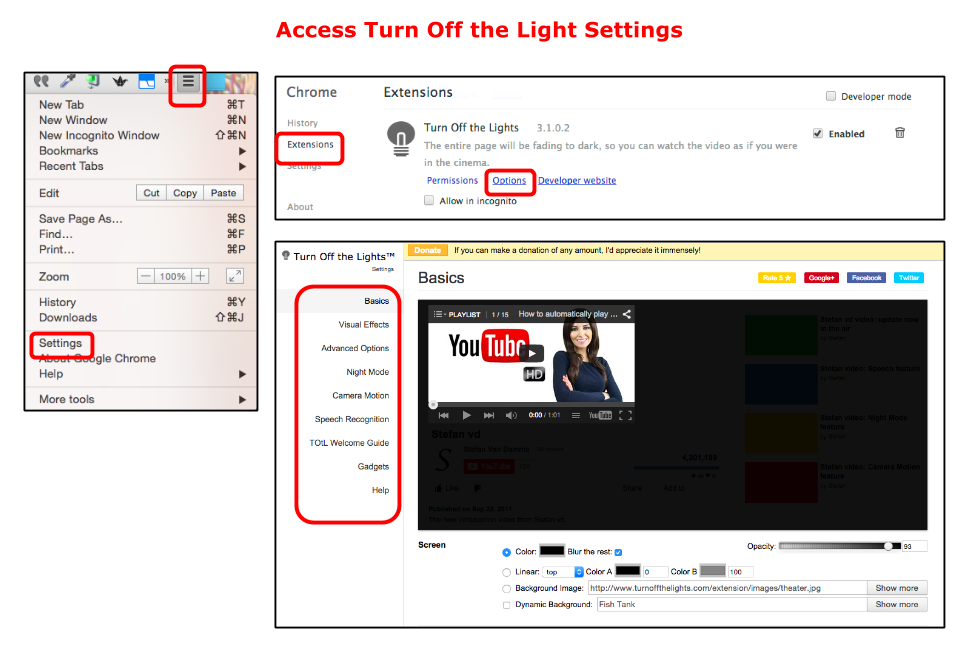Click the Color B gray swatch

713,570
